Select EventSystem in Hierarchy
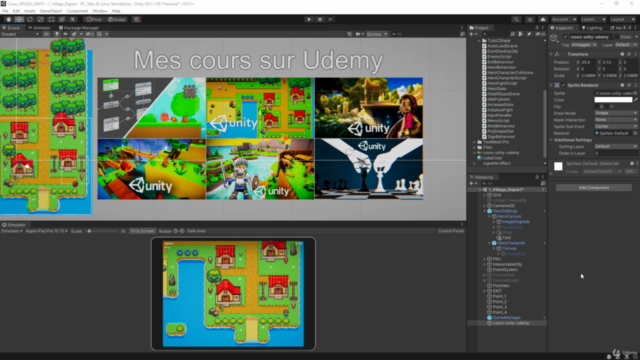Image resolution: width=640 pixels, height=360 pixels. pyautogui.click(x=505, y=270)
